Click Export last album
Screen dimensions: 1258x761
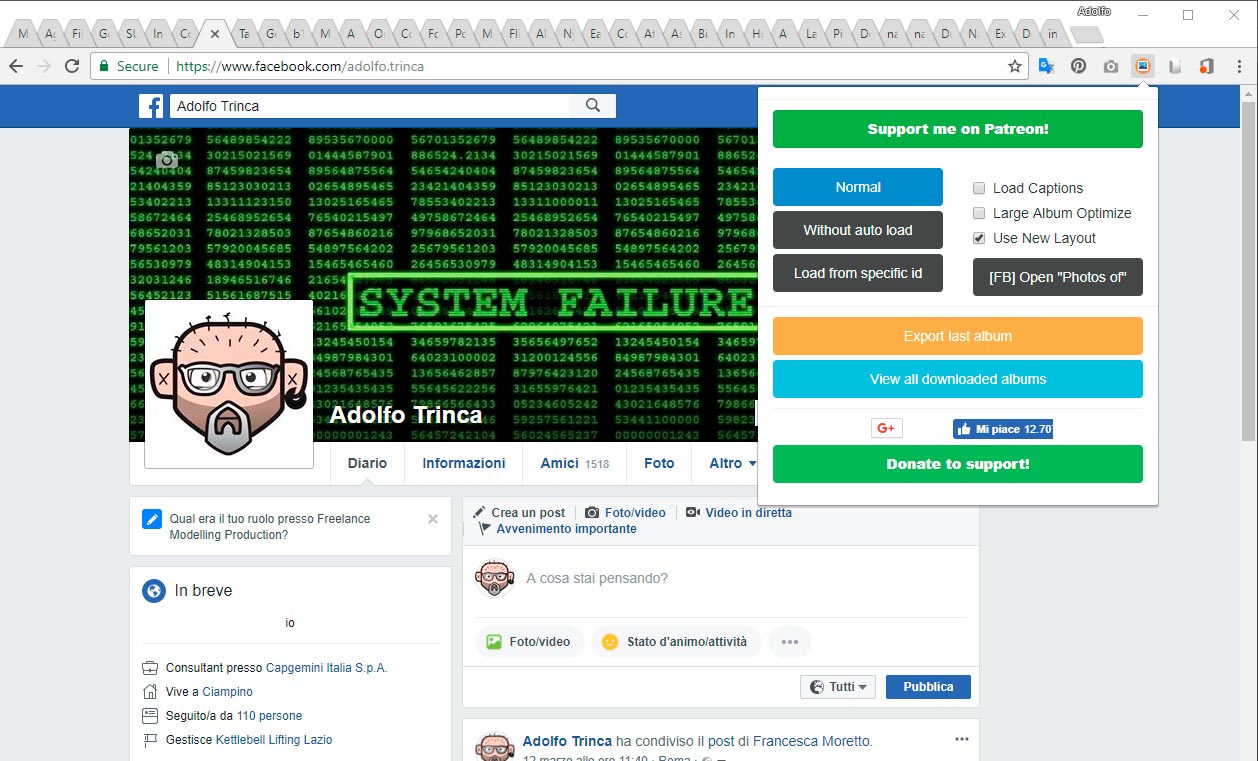pos(957,336)
